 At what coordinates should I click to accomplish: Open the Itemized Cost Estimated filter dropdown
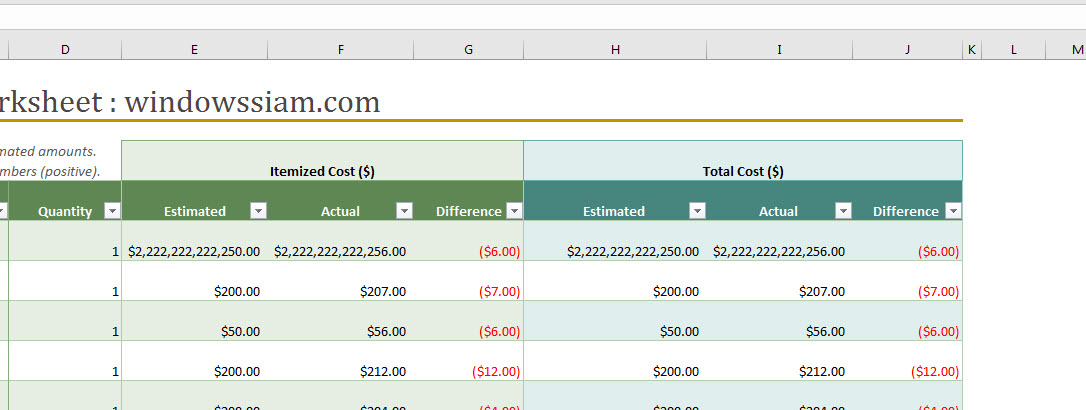point(258,211)
